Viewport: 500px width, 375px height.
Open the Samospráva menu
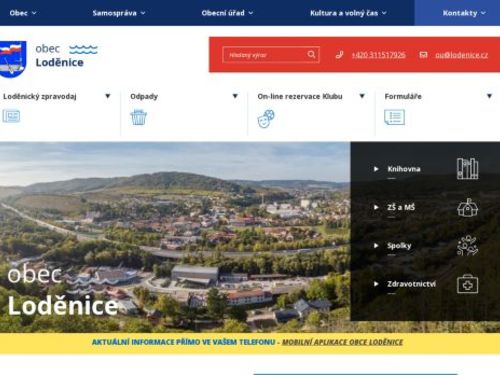tap(114, 13)
